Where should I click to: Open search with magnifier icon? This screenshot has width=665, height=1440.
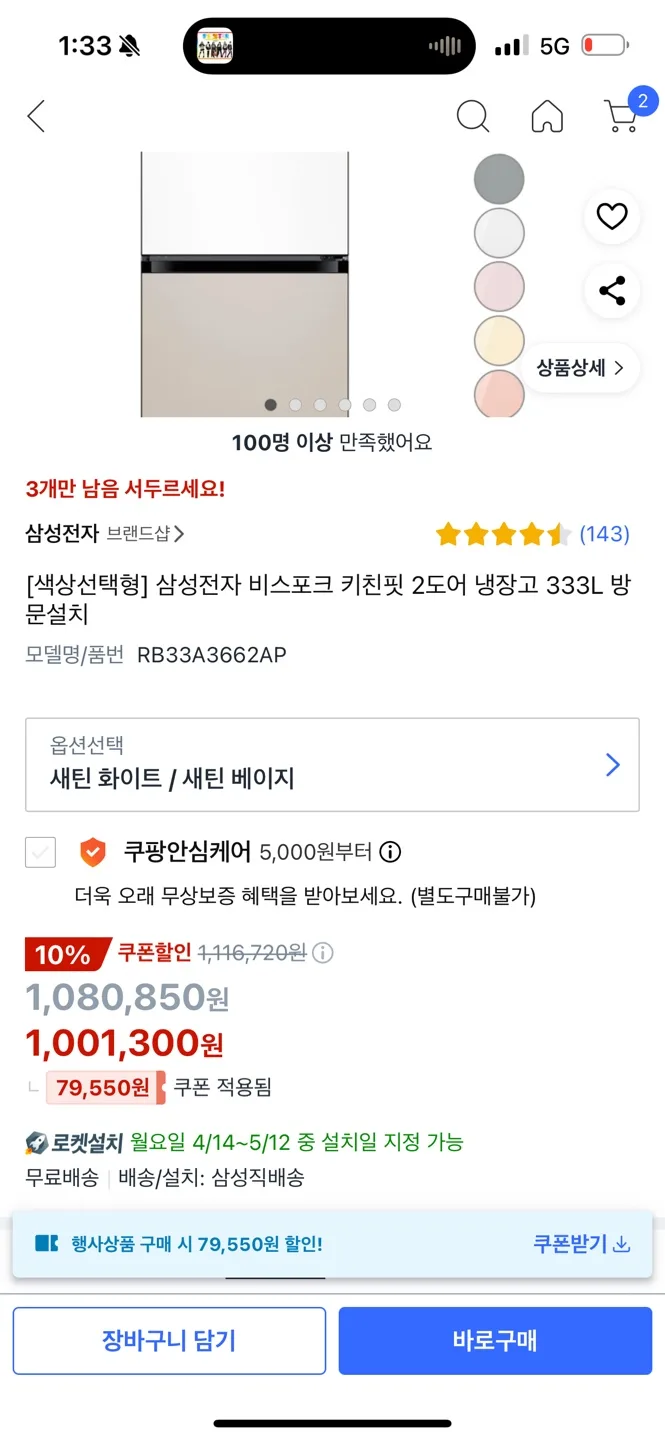click(x=473, y=117)
